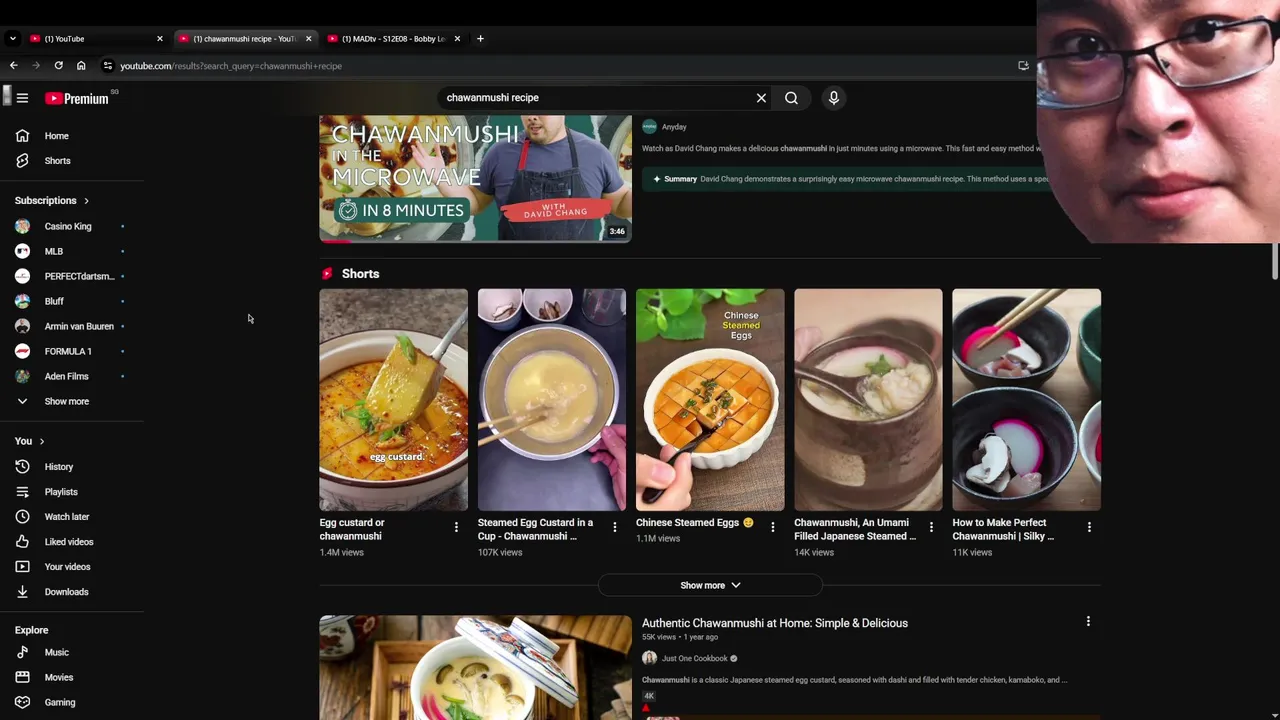Open Steamed Egg Custard in a Cup short
The width and height of the screenshot is (1280, 720).
pyautogui.click(x=551, y=400)
